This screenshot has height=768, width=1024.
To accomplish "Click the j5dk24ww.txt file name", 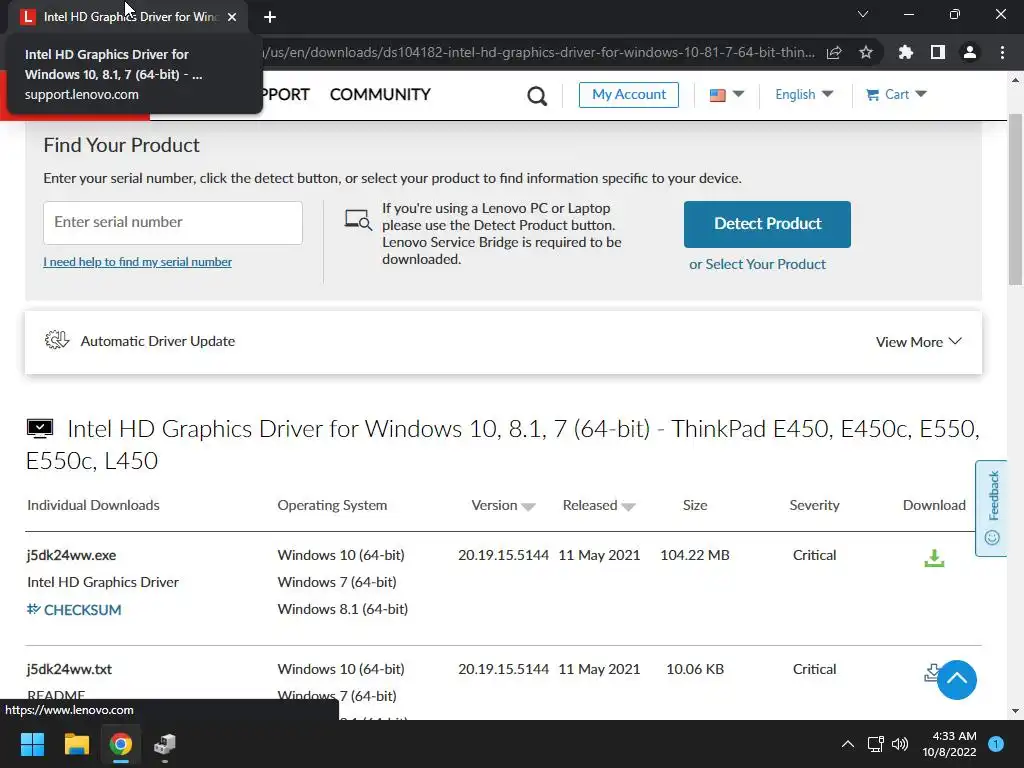I will 69,669.
